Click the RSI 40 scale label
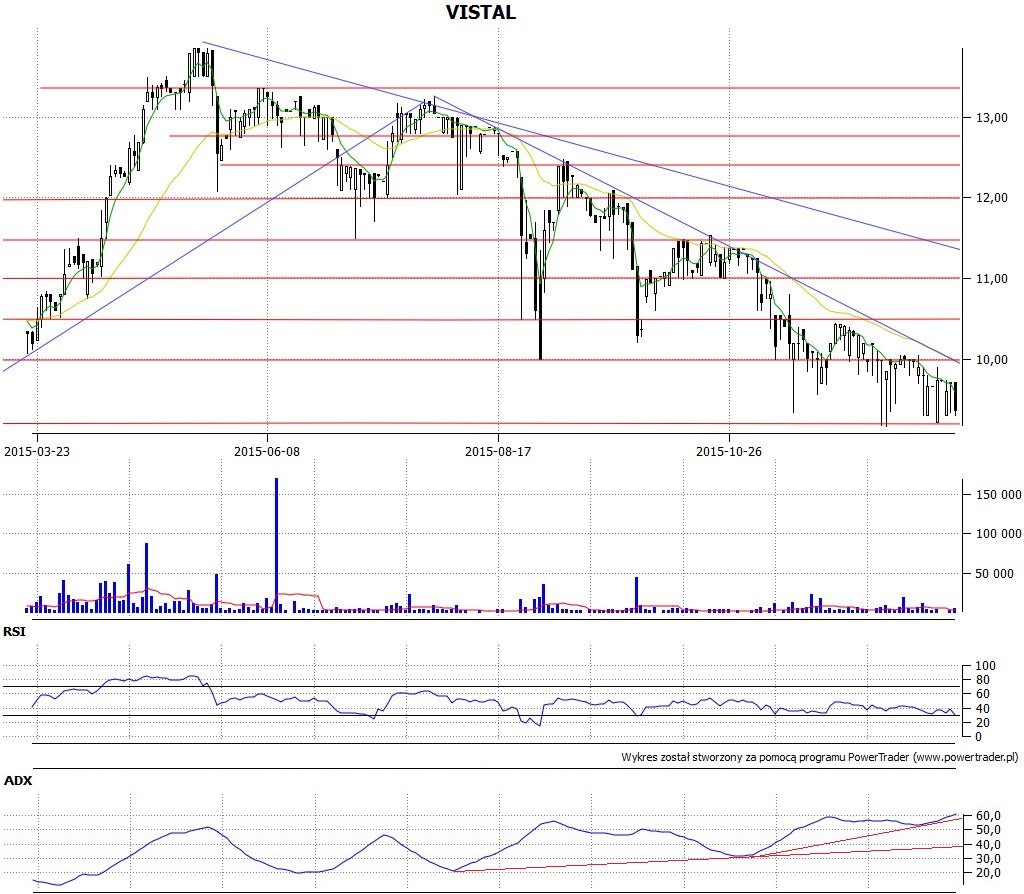The width and height of the screenshot is (1024, 894). tap(982, 709)
